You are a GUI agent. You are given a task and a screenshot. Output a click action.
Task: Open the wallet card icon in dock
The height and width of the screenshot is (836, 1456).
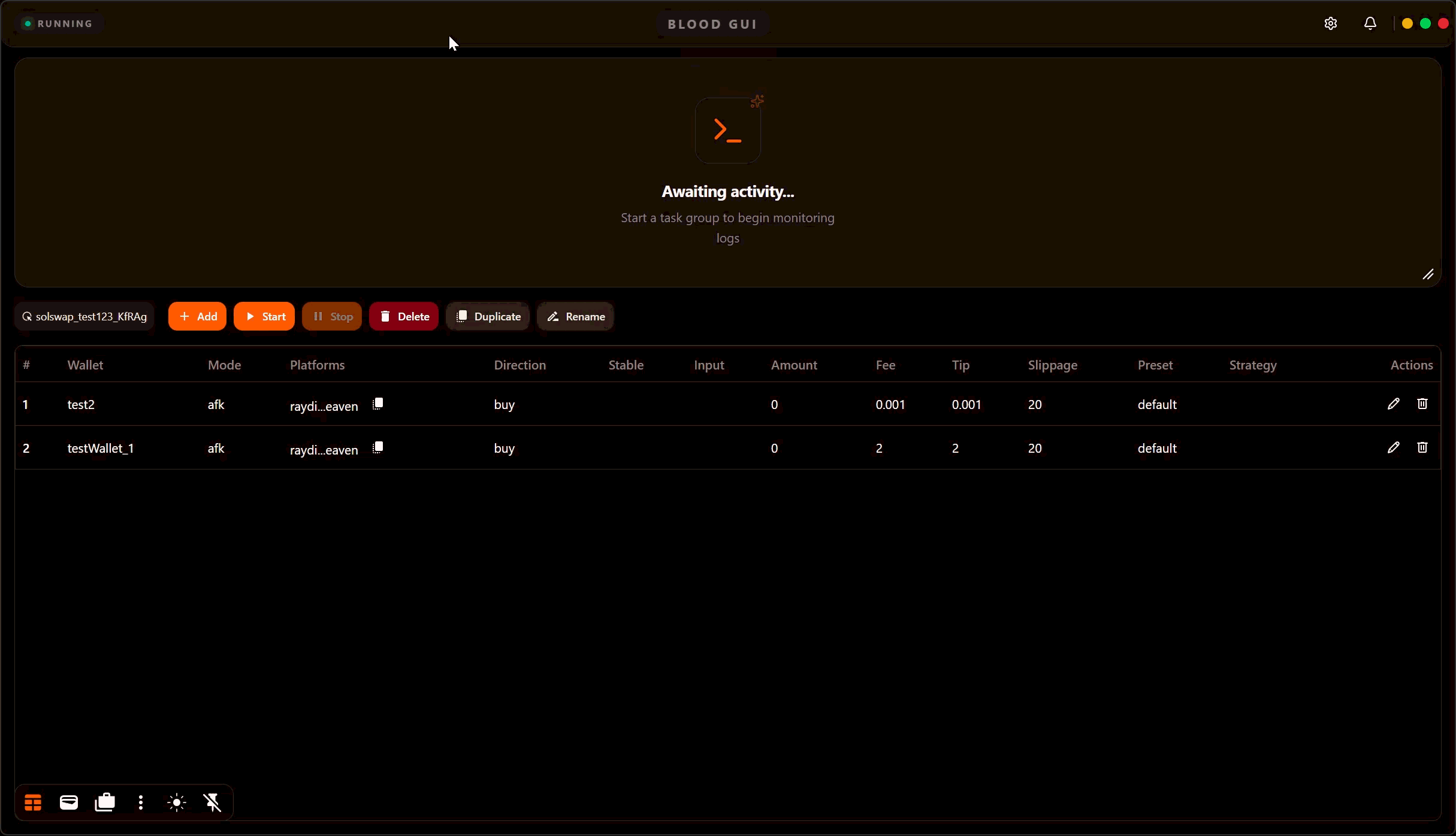pyautogui.click(x=69, y=802)
